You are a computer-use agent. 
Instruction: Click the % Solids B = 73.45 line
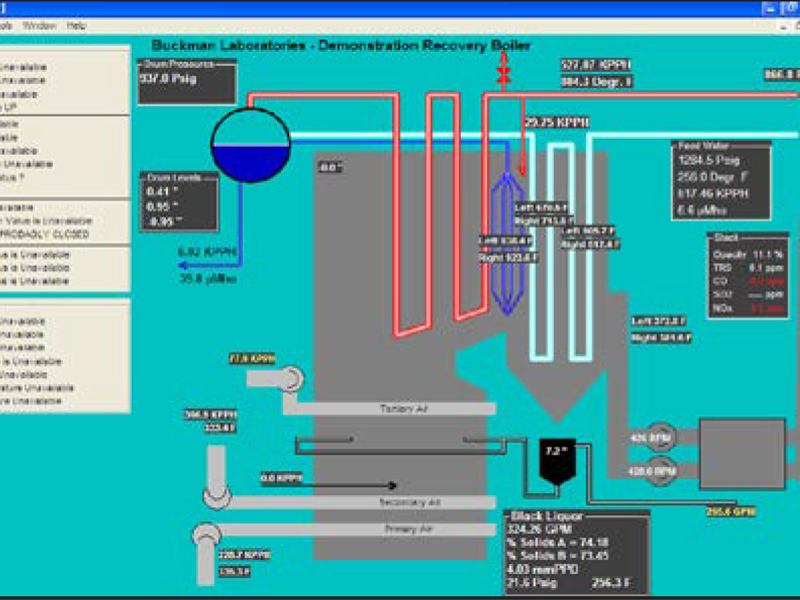pos(558,556)
